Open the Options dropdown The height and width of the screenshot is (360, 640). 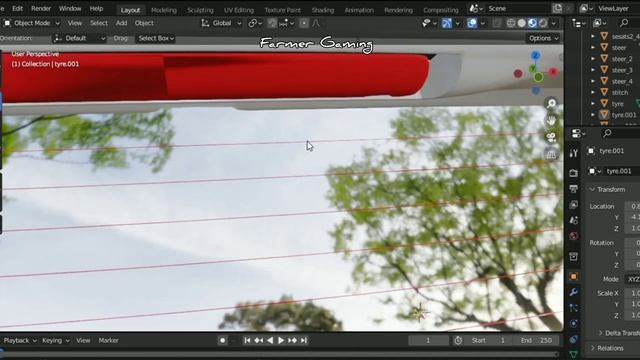click(x=543, y=38)
